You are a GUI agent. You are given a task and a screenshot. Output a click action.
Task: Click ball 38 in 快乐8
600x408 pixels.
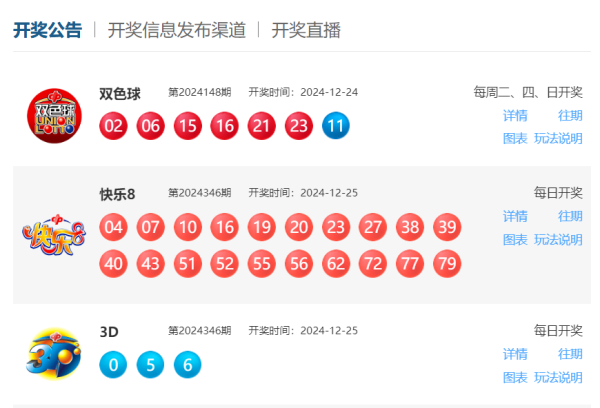[410, 227]
